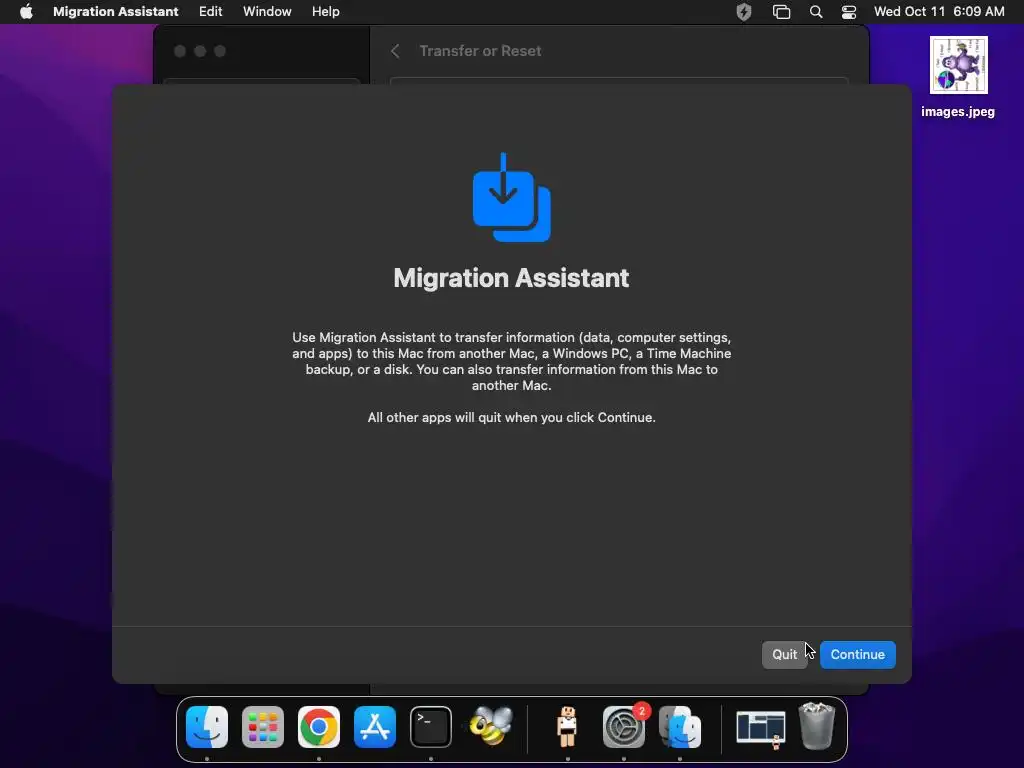Open the Migration Assistant app menu
Viewport: 1024px width, 768px height.
[116, 12]
